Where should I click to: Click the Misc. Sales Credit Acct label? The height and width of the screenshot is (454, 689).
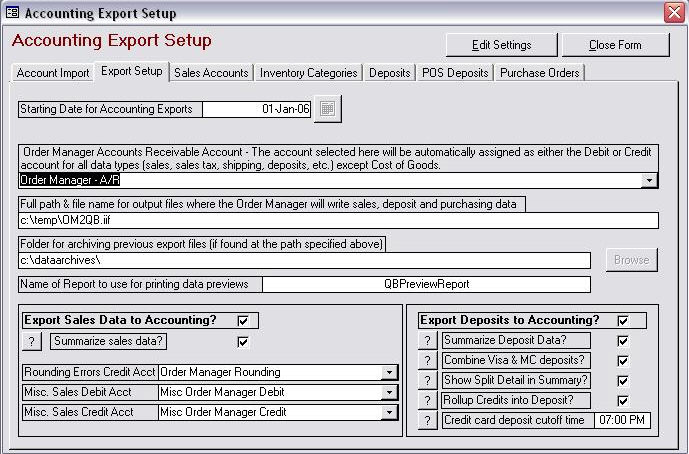90,412
